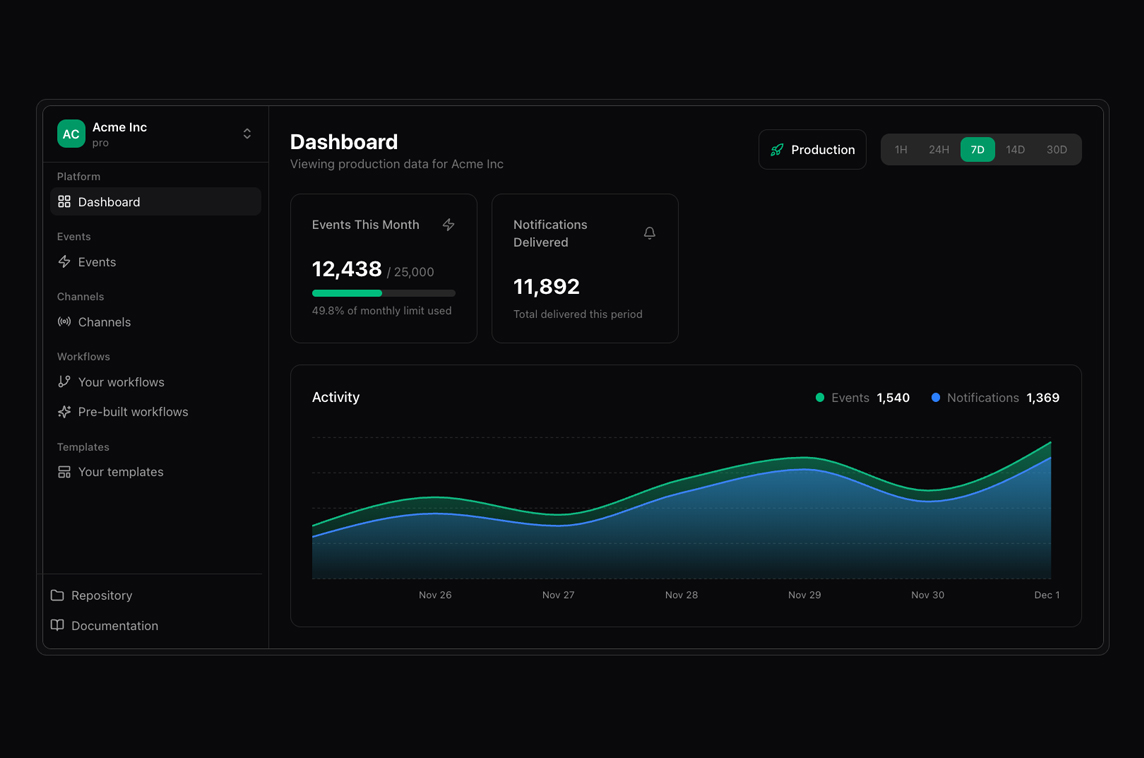Image resolution: width=1144 pixels, height=758 pixels.
Task: Click the Channels broadcast icon in sidebar
Action: (x=64, y=322)
